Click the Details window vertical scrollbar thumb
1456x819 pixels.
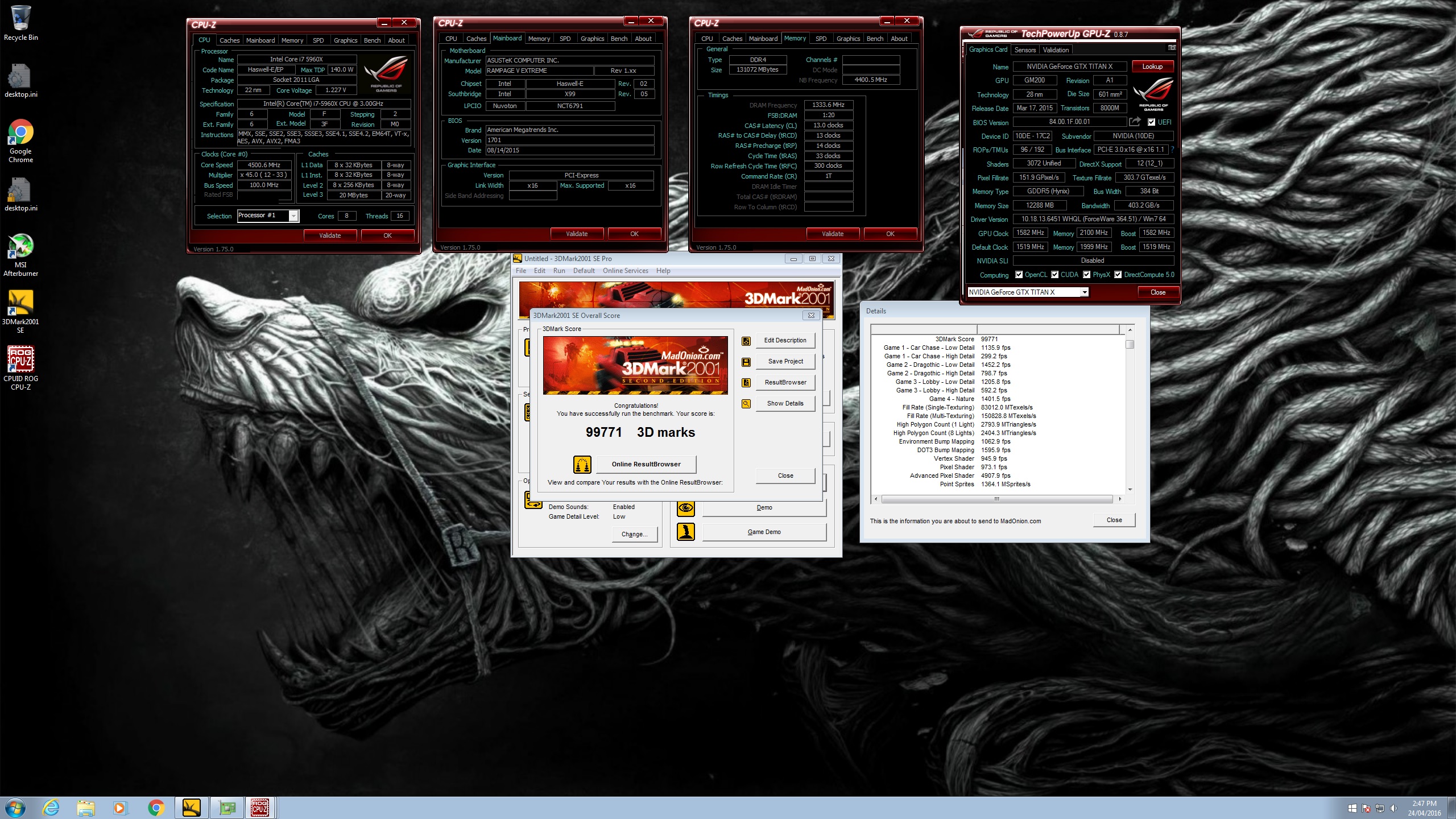(1130, 344)
